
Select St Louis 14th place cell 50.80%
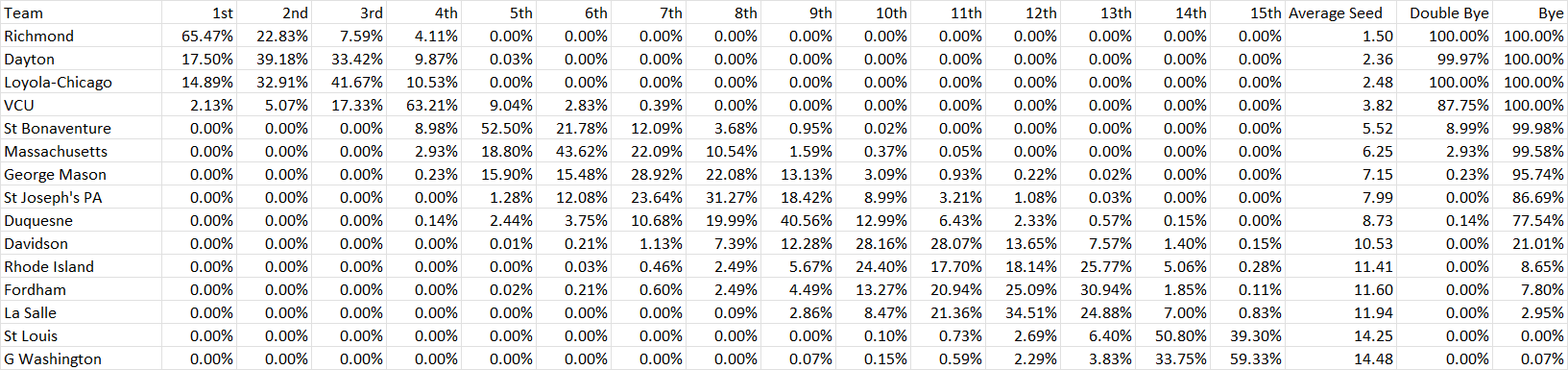pyautogui.click(x=1172, y=335)
